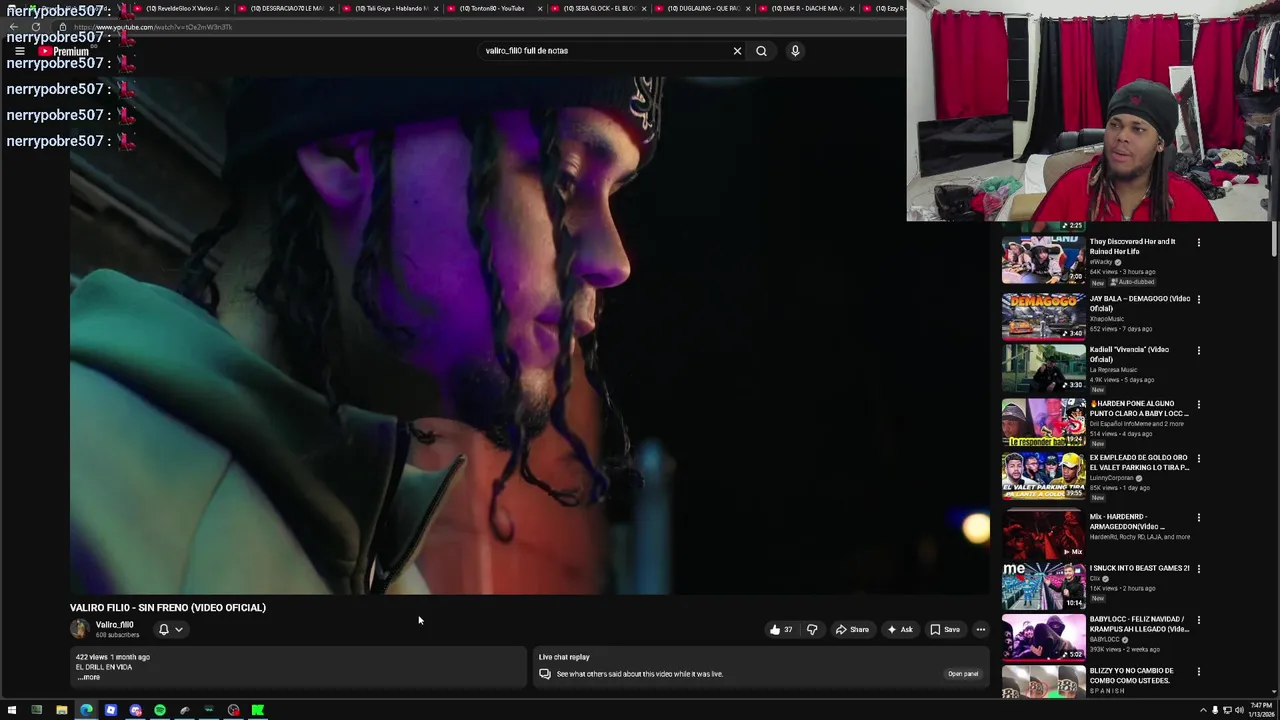Click the video player to pause
Screen dimensions: 1280x720
click(x=529, y=336)
